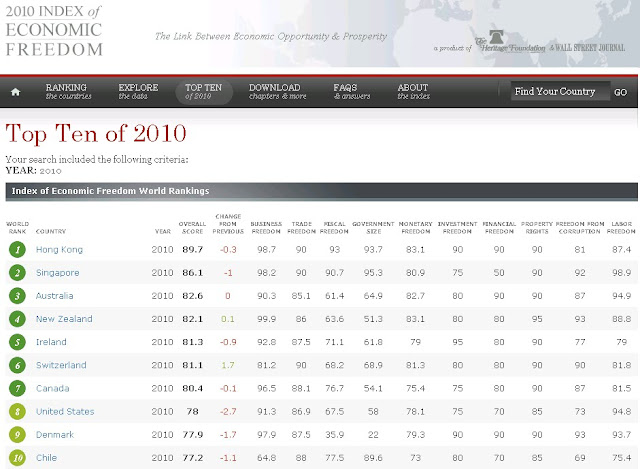The height and width of the screenshot is (469, 640).
Task: Open About the index menu item
Action: pos(413,91)
